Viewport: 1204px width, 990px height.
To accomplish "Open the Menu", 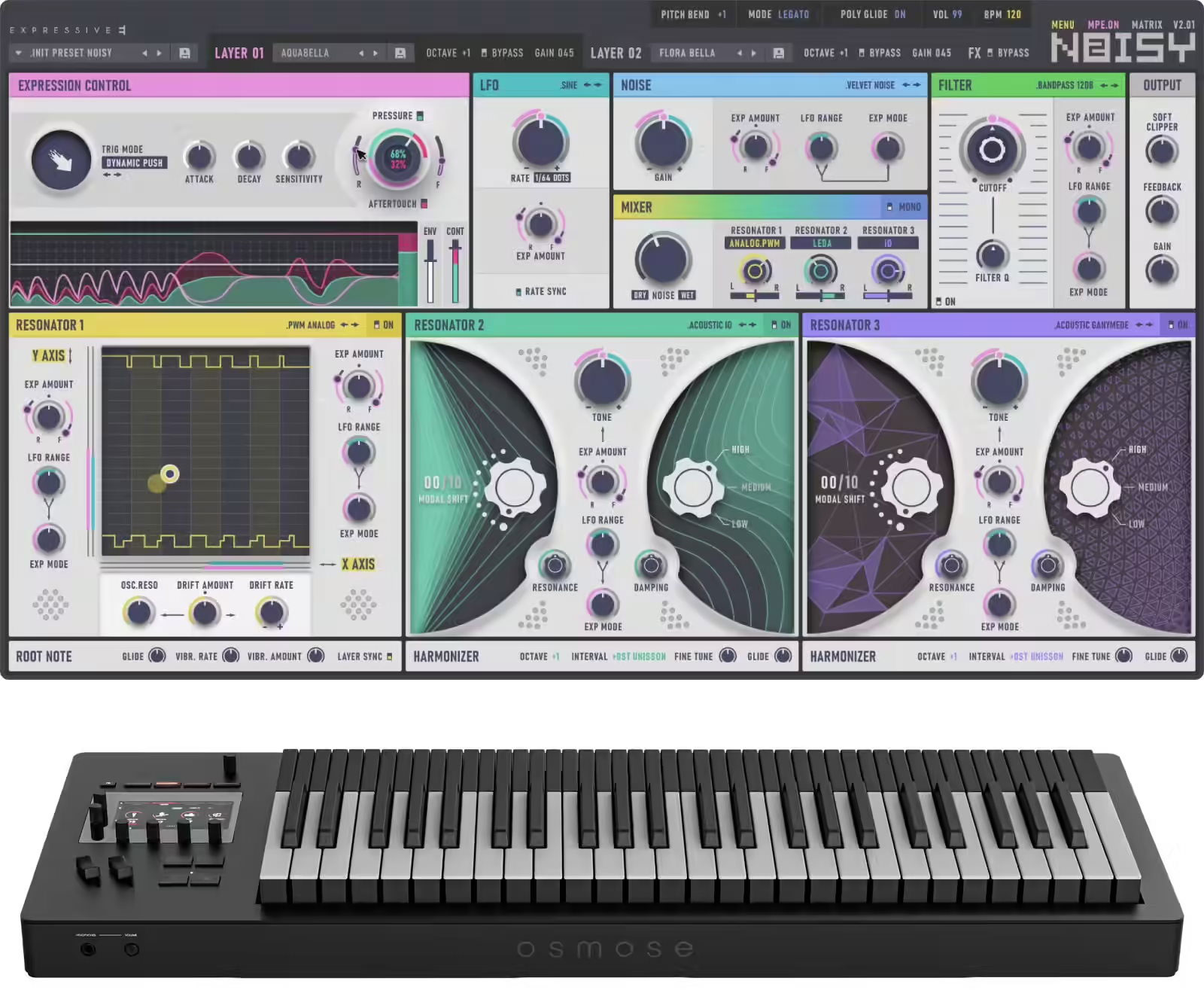I will click(1063, 25).
